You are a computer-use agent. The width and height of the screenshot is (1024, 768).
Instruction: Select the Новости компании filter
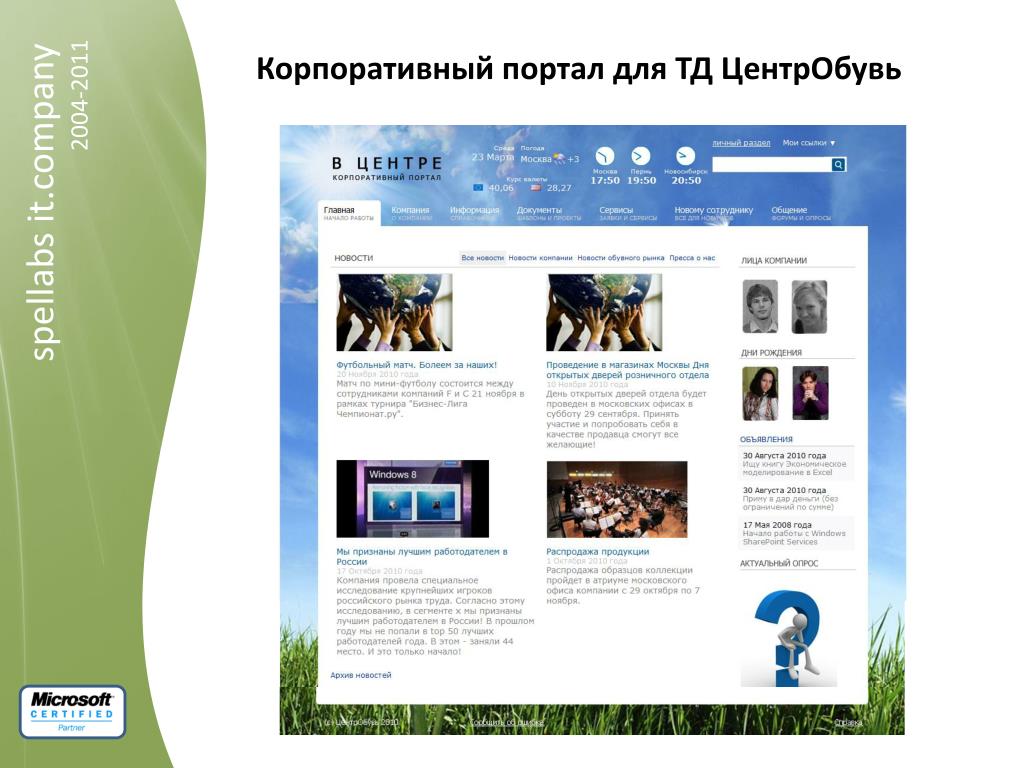coord(540,258)
